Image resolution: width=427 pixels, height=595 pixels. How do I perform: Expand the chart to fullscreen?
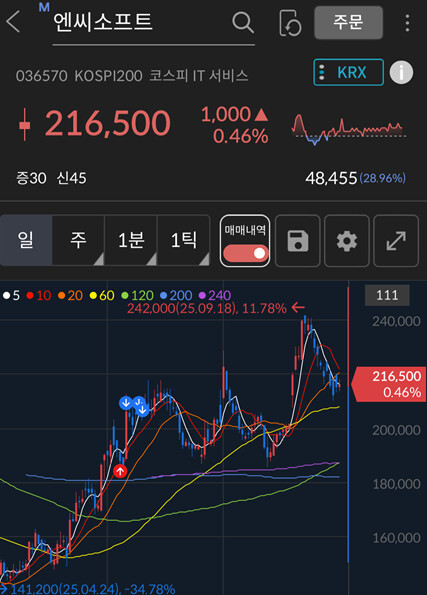tap(396, 241)
